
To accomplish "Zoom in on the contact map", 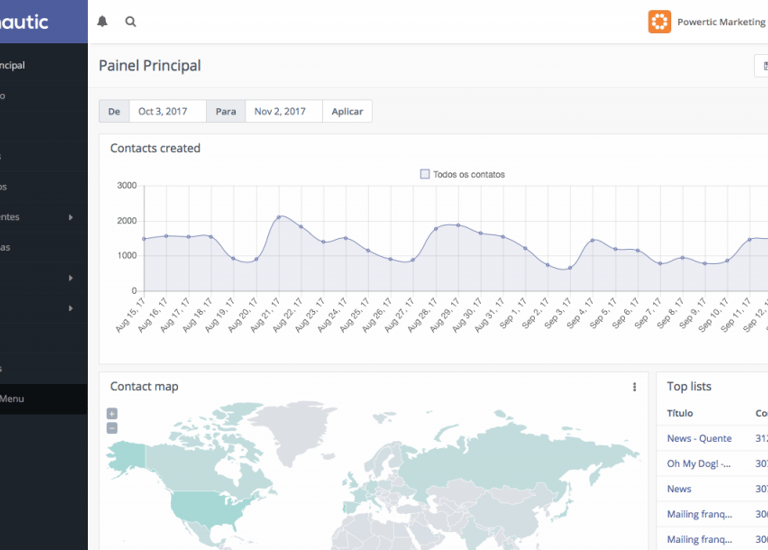I will (112, 414).
